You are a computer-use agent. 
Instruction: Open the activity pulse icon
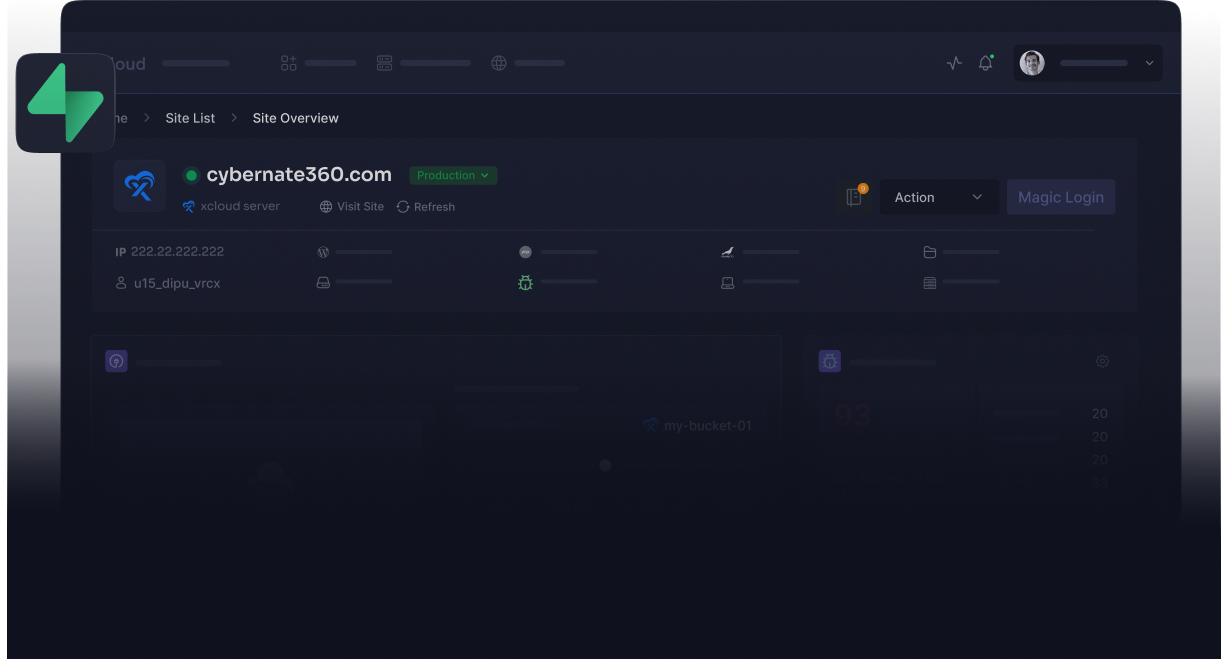pyautogui.click(x=954, y=63)
